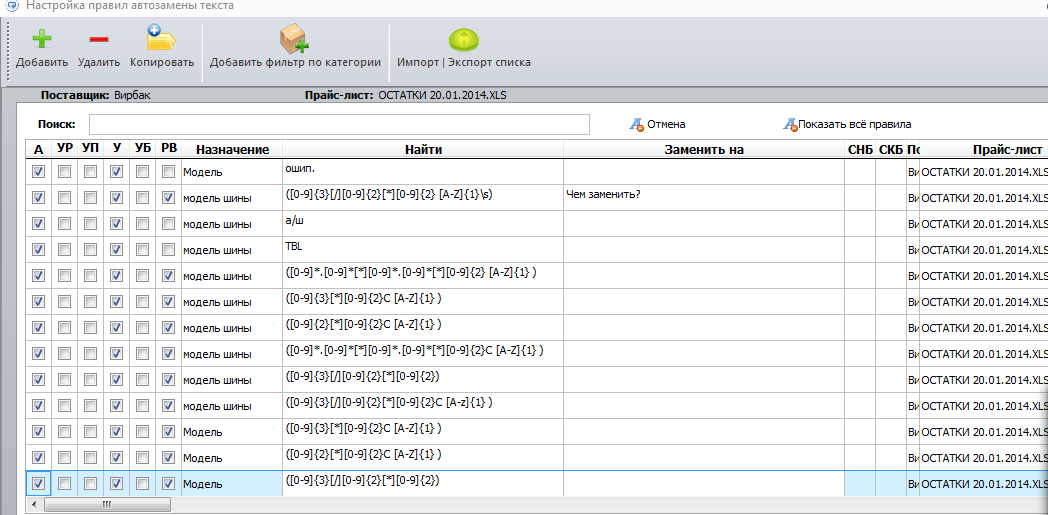Toggle УБ checkbox in а/ш row
1048x515 pixels.
coord(142,224)
